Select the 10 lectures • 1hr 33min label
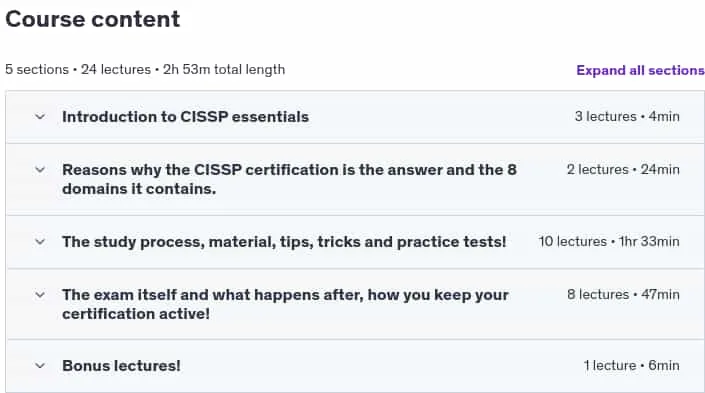The width and height of the screenshot is (705, 393). 609,241
